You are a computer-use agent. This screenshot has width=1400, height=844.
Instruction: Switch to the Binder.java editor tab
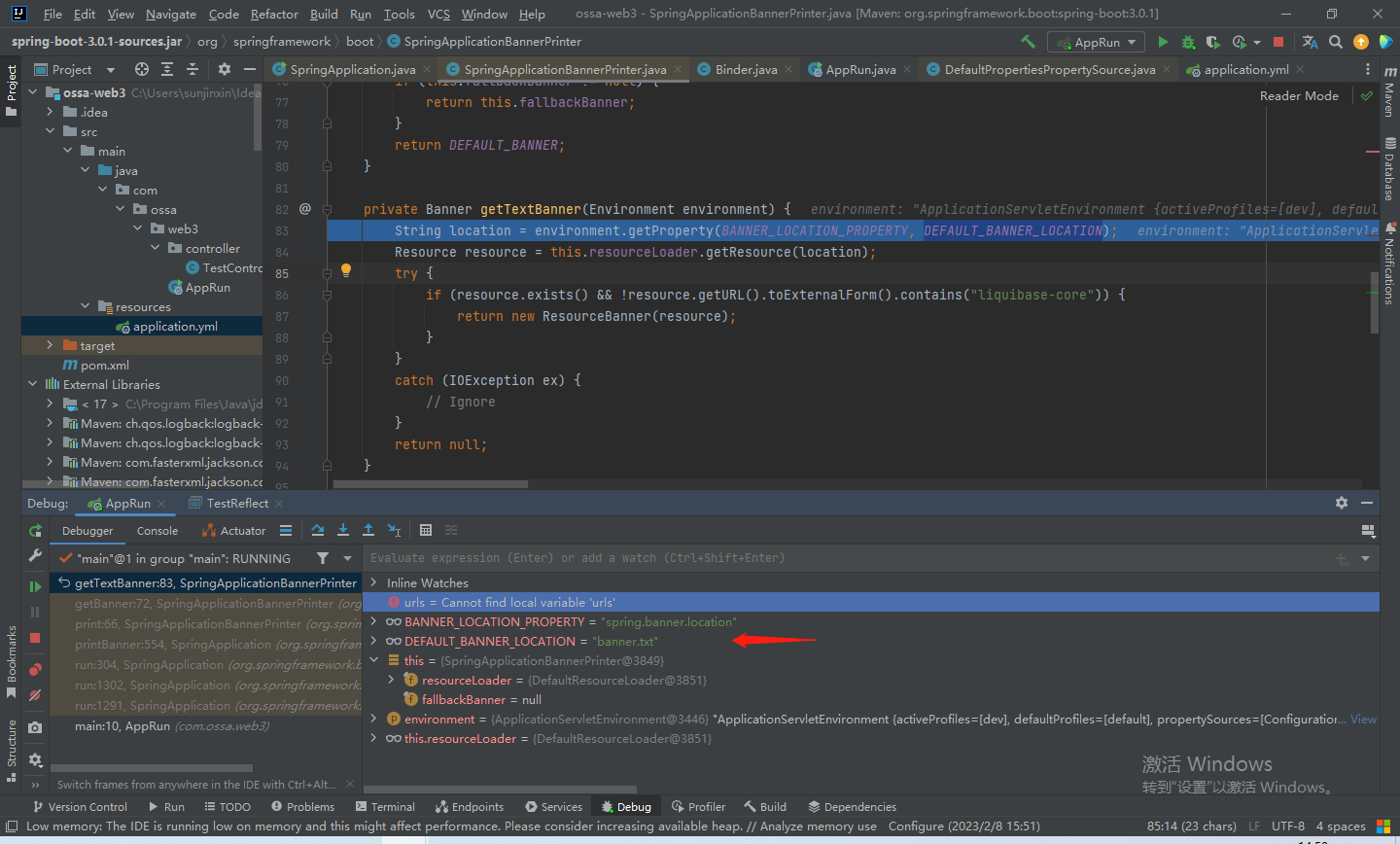coord(746,69)
